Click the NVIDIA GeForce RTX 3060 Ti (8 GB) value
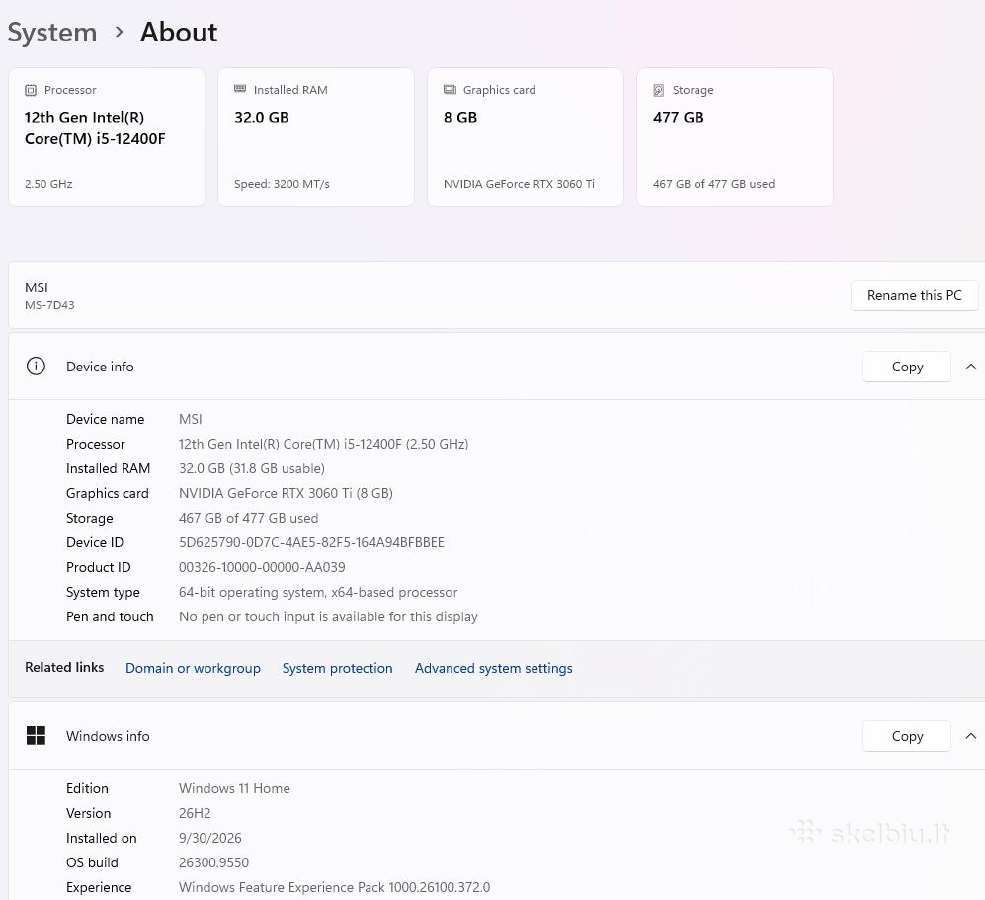This screenshot has height=900, width=985. (286, 494)
